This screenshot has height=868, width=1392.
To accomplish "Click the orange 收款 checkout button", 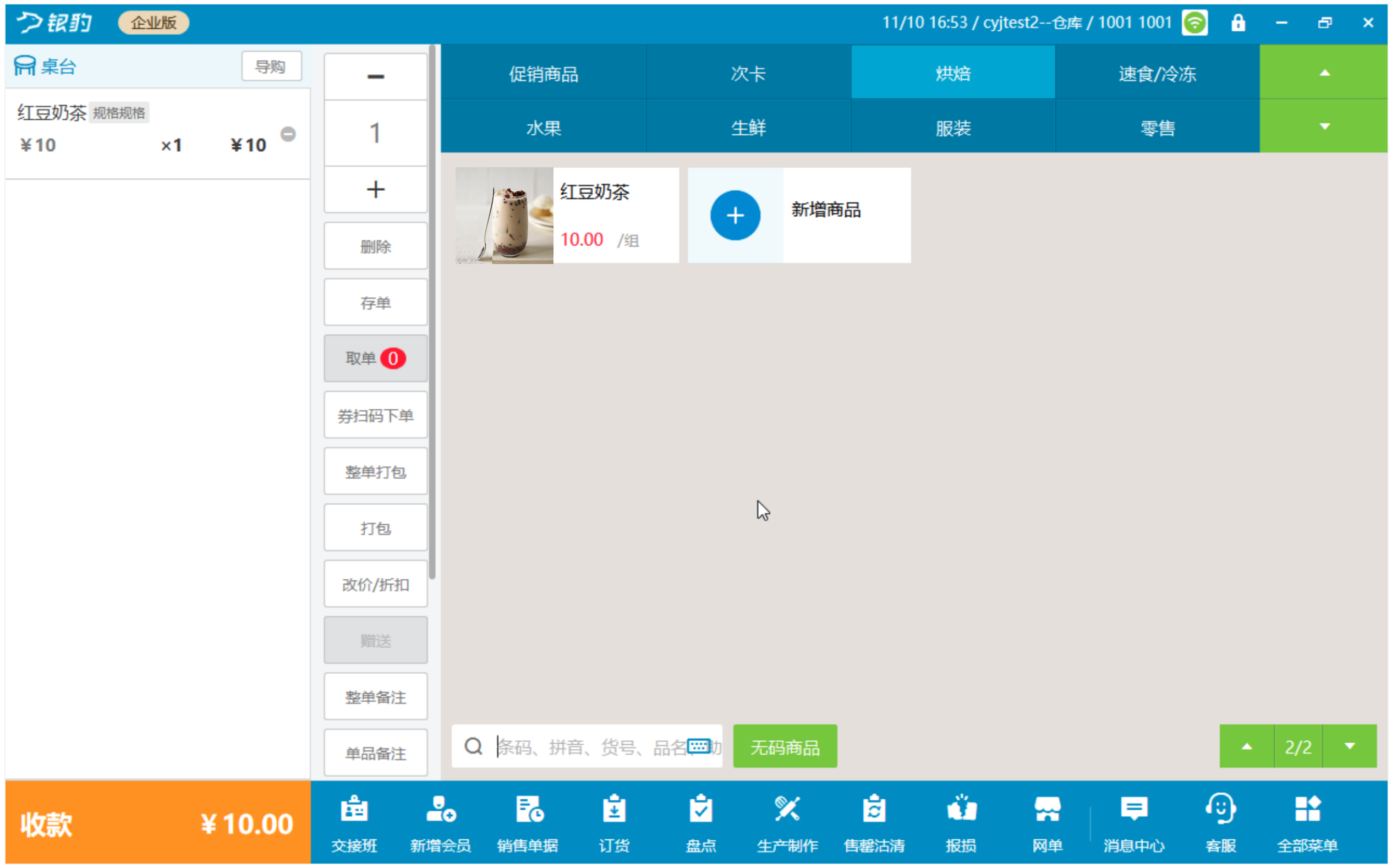I will [x=157, y=823].
